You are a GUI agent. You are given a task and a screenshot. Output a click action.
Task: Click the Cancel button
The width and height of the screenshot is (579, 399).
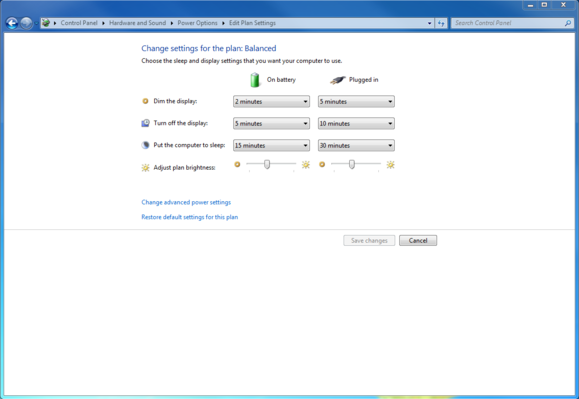[418, 241]
